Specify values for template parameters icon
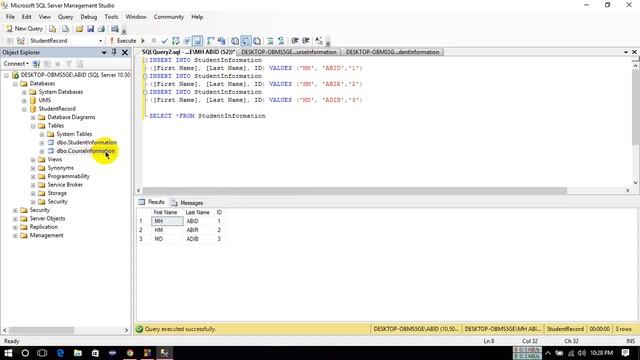 (319, 41)
